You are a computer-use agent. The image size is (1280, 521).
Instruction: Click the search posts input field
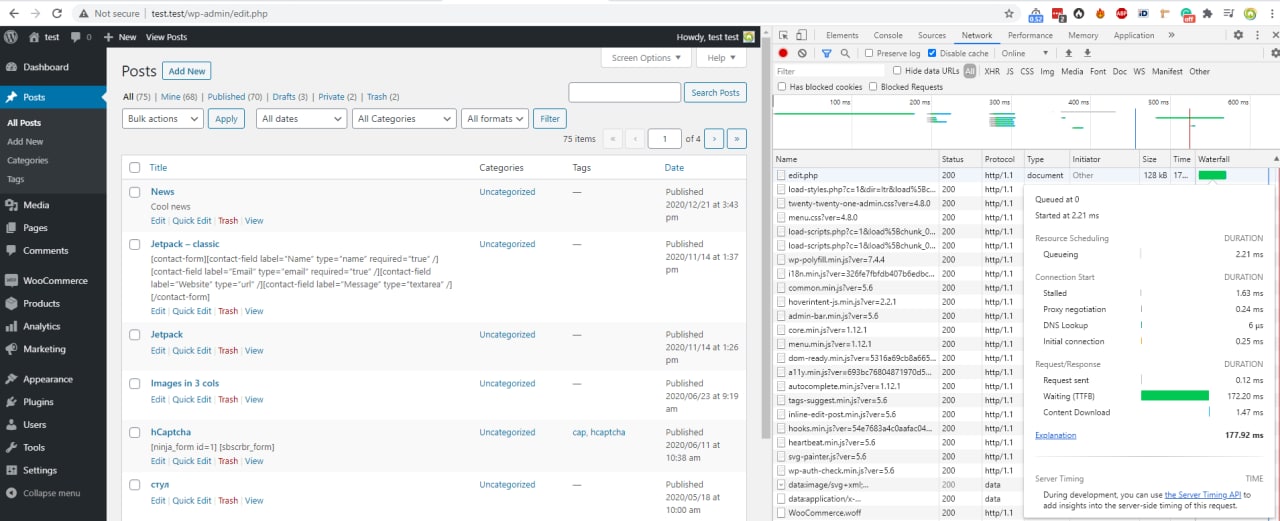[624, 92]
